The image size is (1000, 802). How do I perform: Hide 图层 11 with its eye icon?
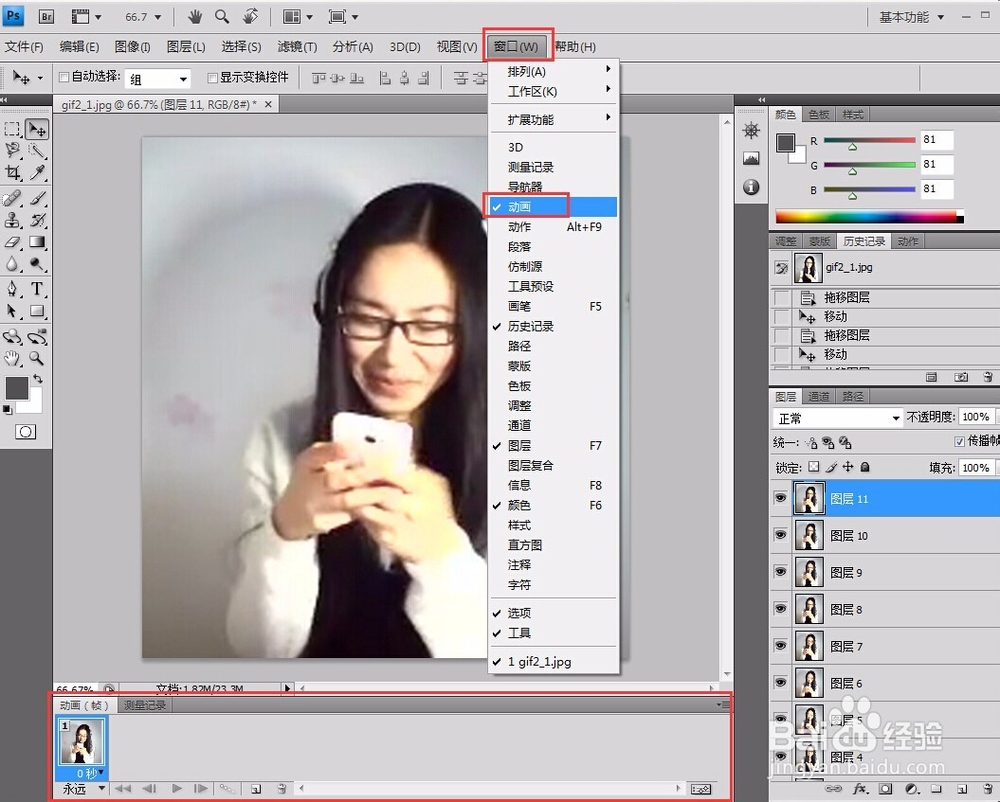pyautogui.click(x=781, y=498)
